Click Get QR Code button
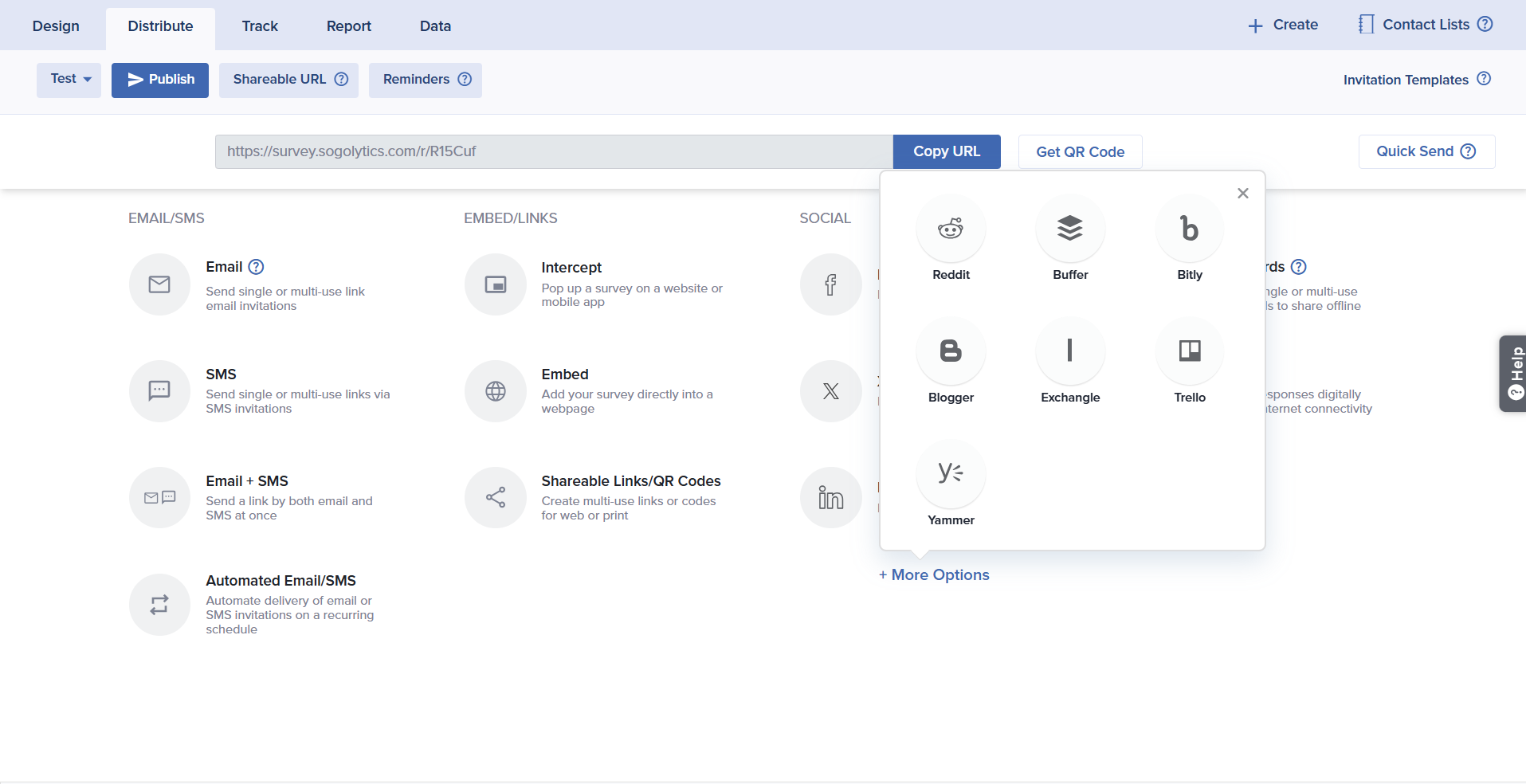The height and width of the screenshot is (784, 1526). tap(1080, 152)
